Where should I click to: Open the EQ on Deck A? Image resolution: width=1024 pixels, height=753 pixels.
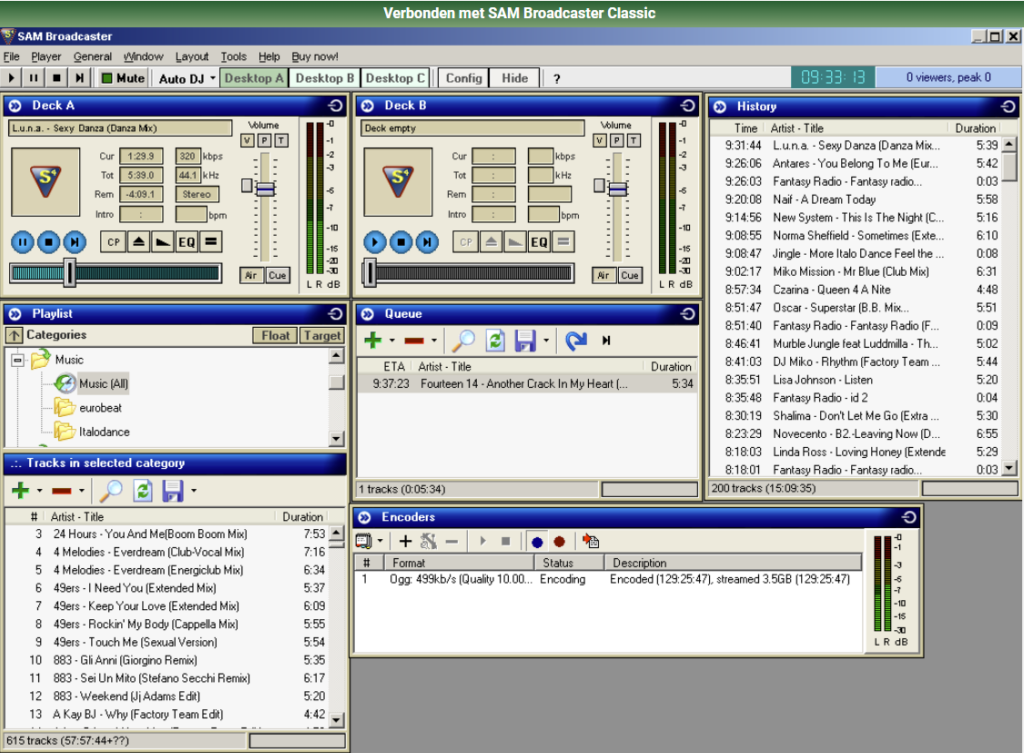187,242
